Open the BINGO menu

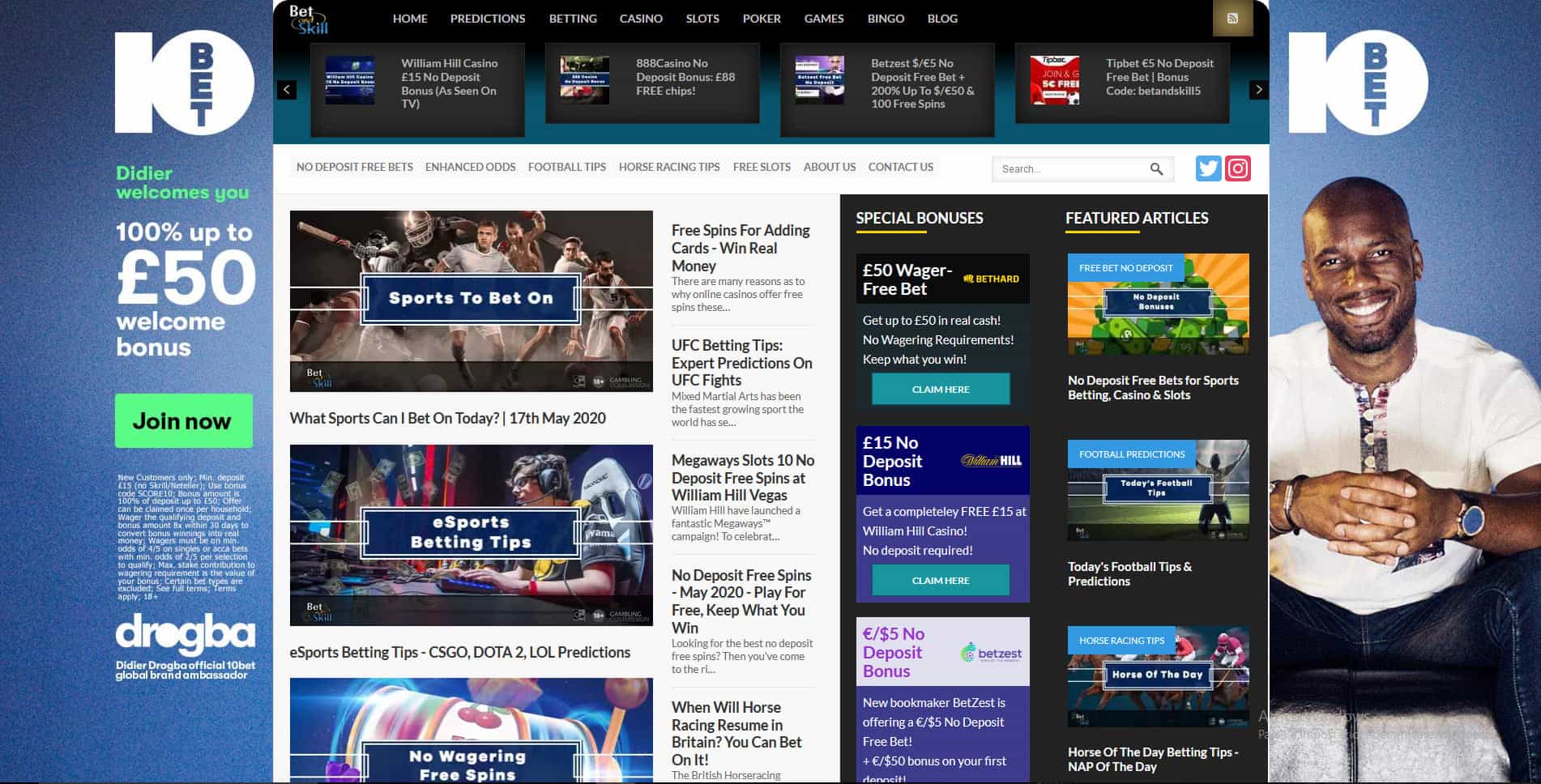(886, 19)
